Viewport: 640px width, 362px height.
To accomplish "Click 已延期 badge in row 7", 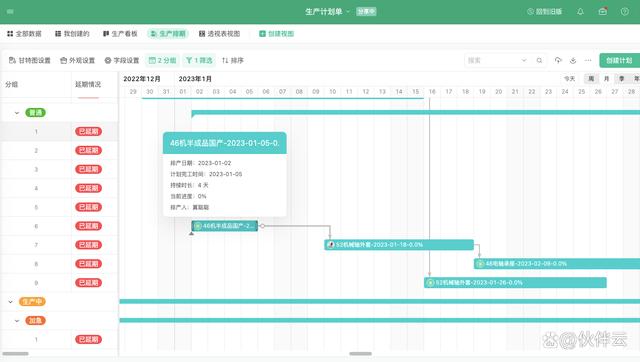I will [88, 245].
